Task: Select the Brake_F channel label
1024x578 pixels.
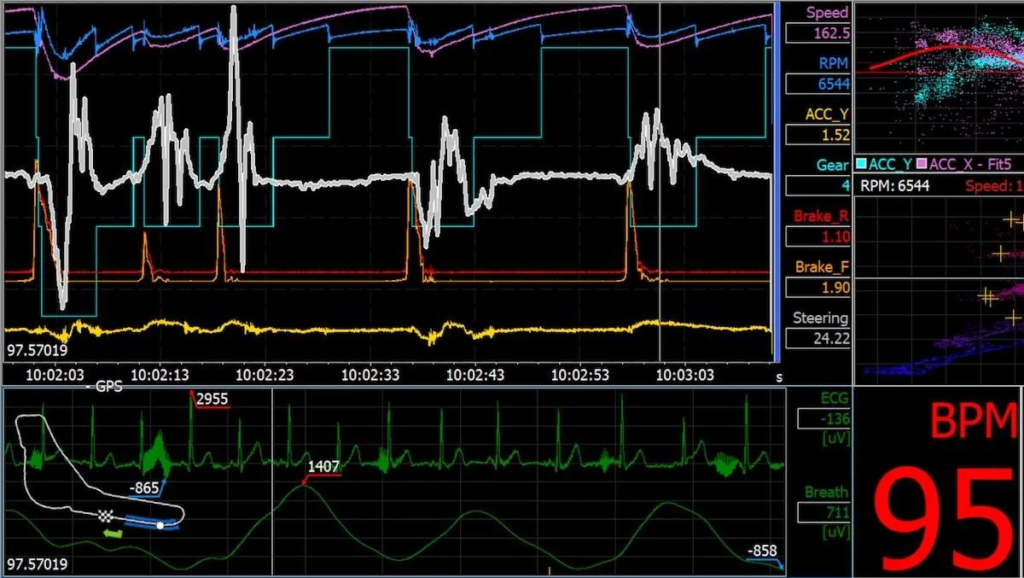Action: (821, 267)
